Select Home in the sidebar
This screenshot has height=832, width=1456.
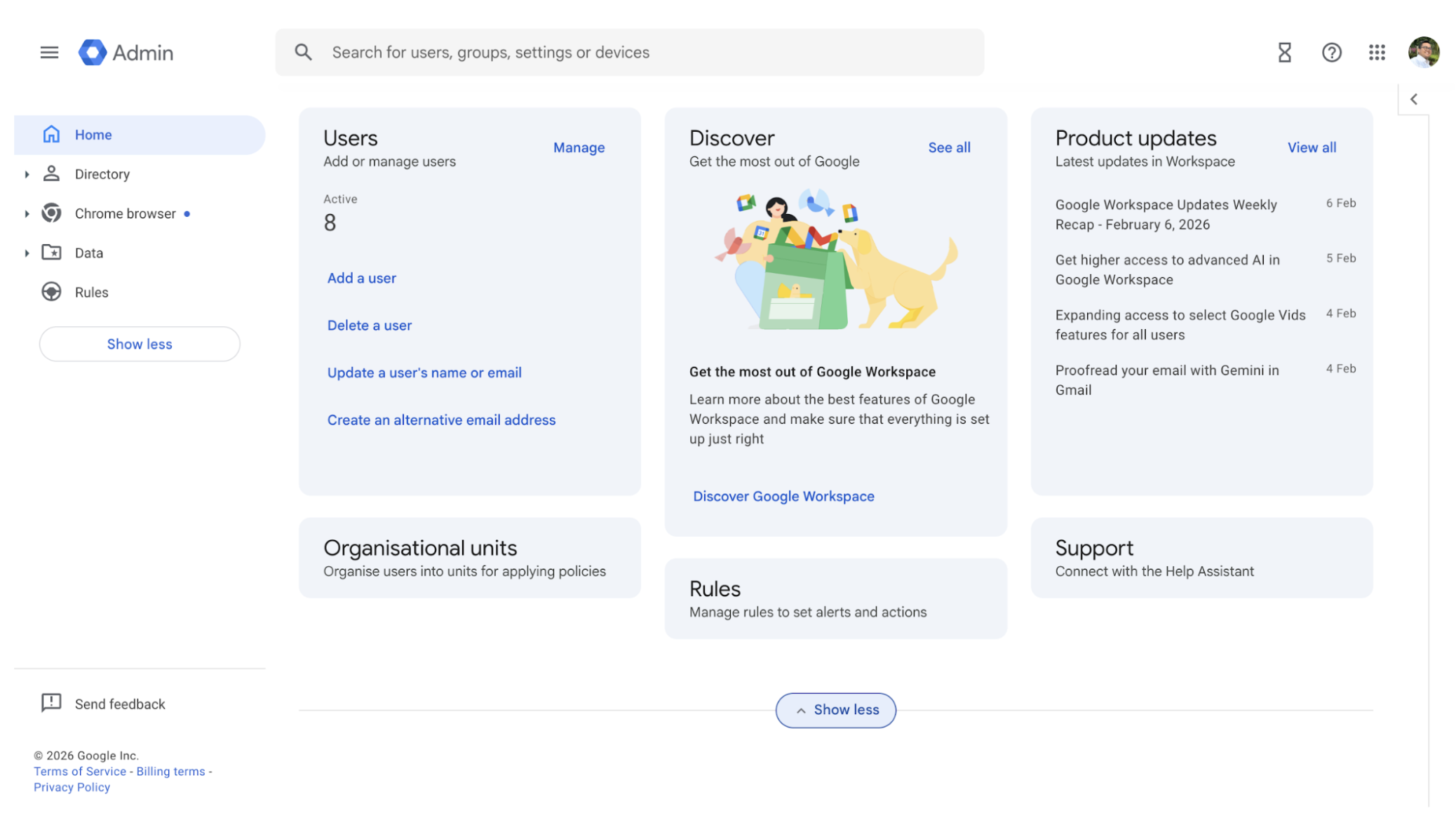click(93, 135)
